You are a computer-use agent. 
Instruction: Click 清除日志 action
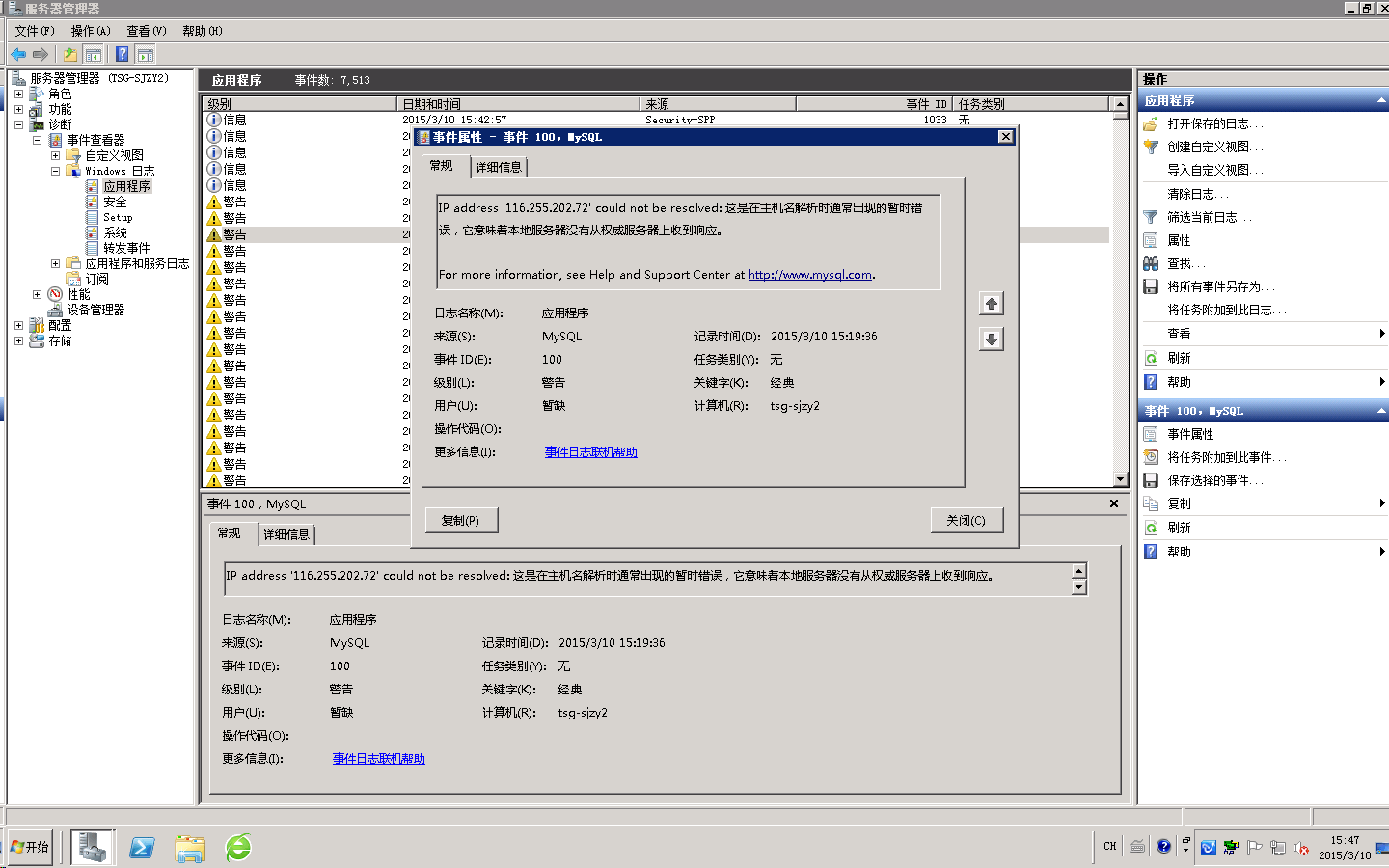[1197, 194]
